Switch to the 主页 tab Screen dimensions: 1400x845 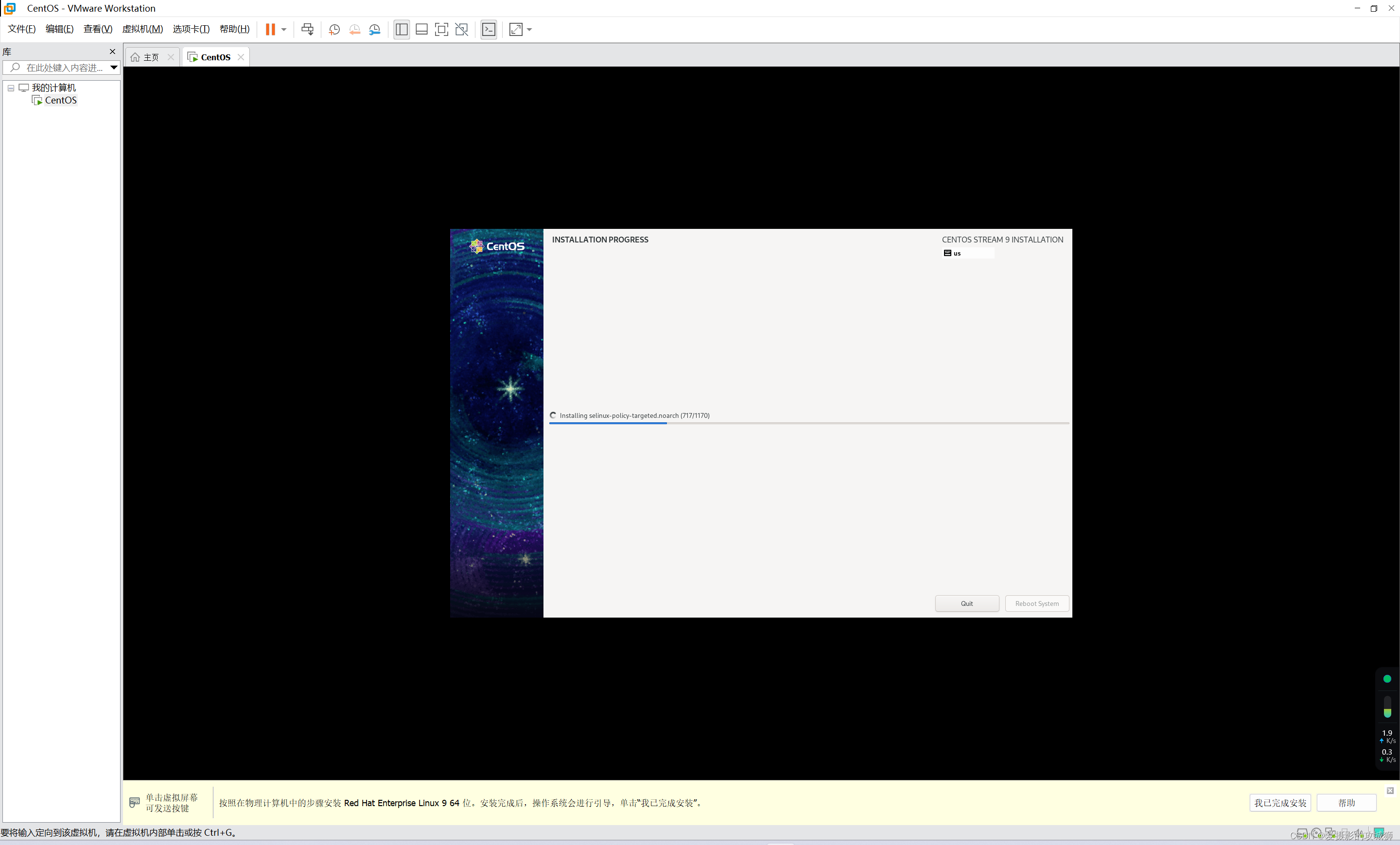(150, 57)
